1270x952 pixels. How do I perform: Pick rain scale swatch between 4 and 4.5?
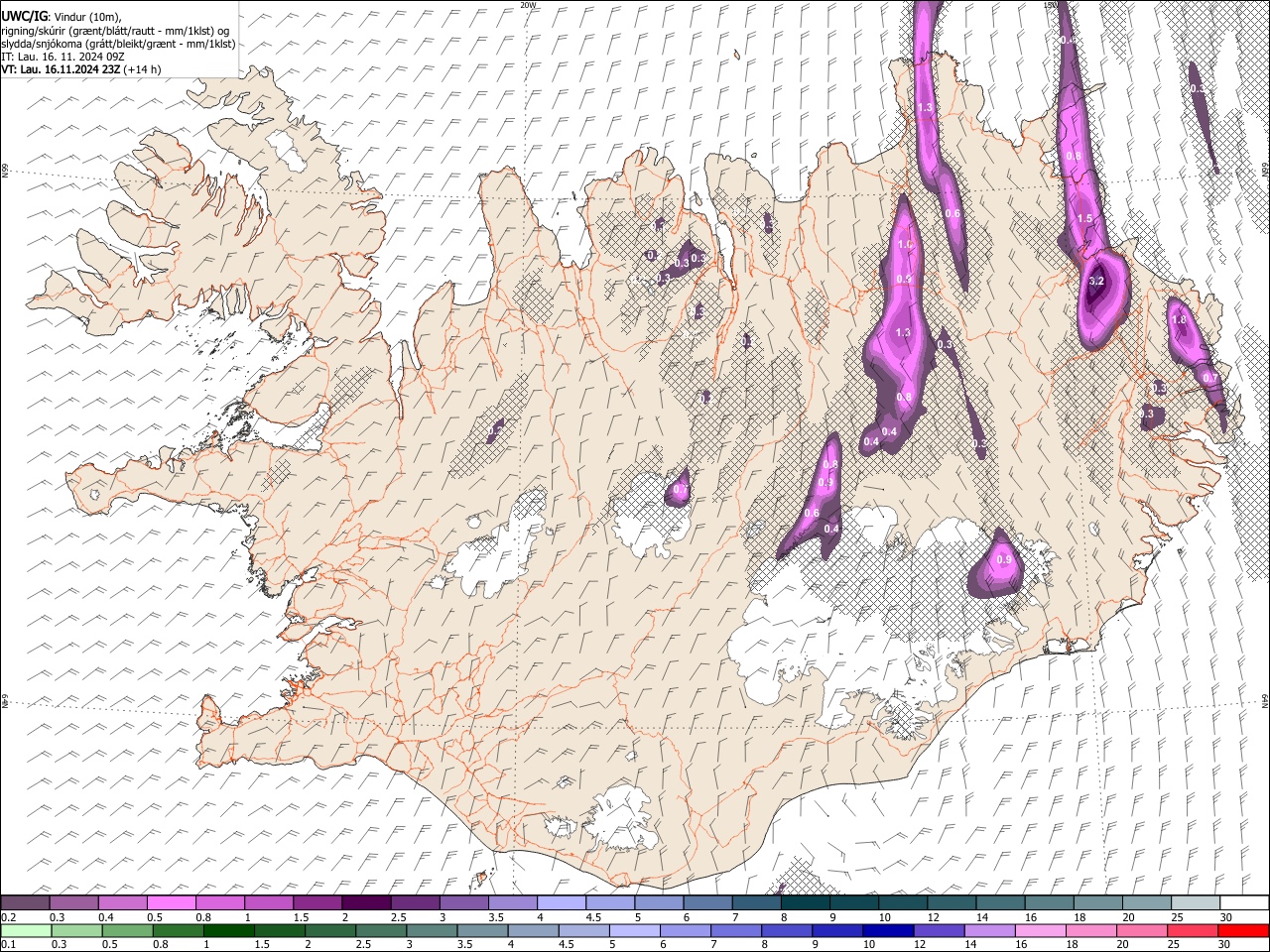(534, 930)
